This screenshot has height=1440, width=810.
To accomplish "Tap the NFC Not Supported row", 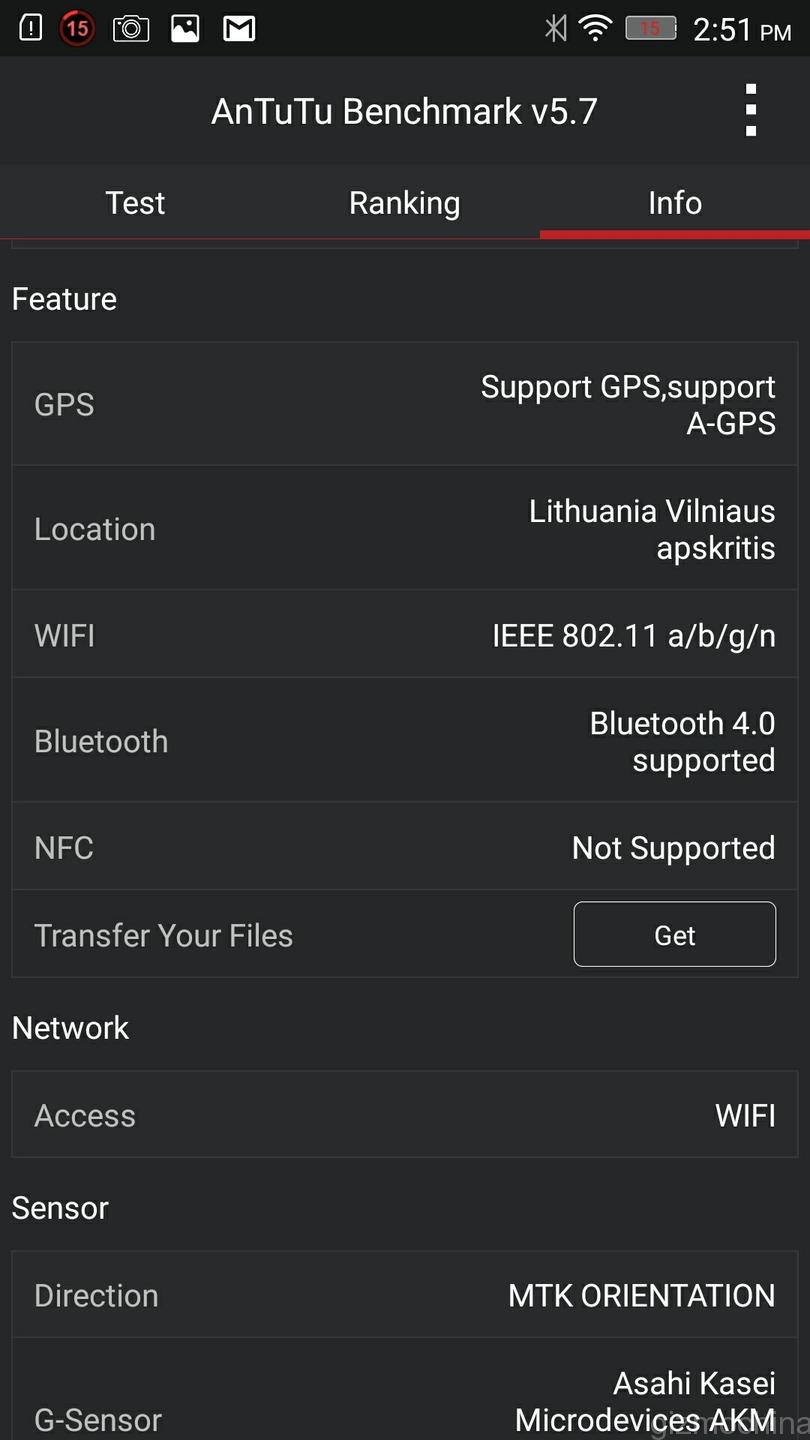I will (x=404, y=847).
